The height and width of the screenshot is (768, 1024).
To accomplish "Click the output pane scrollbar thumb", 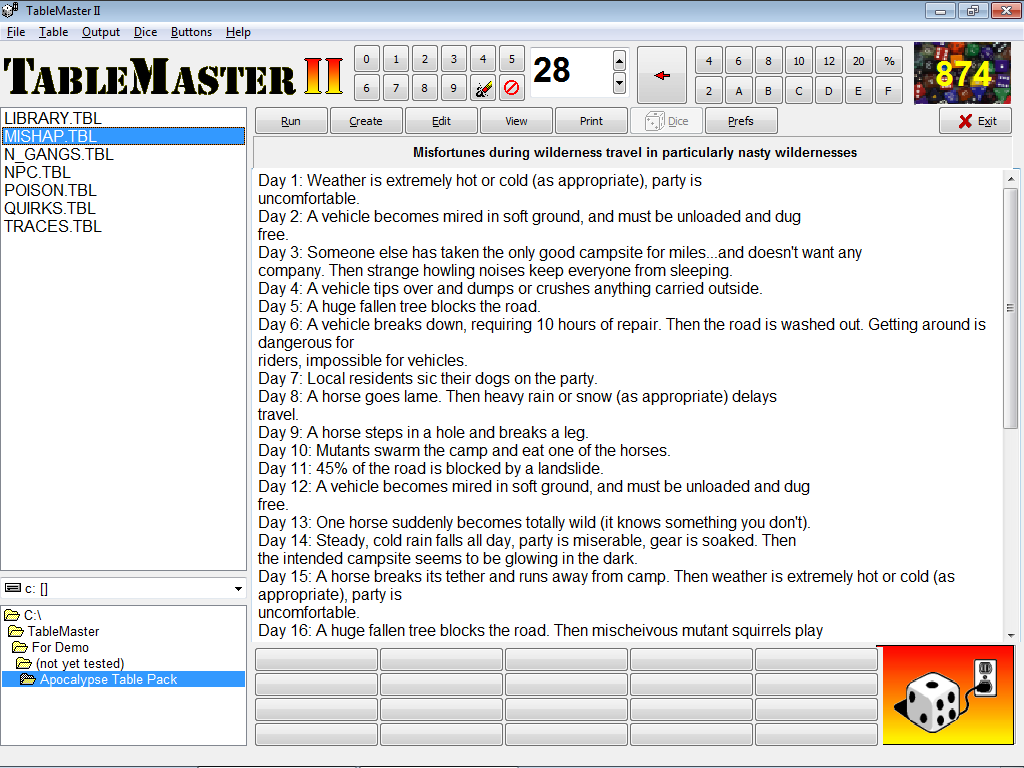I will pos(1011,308).
